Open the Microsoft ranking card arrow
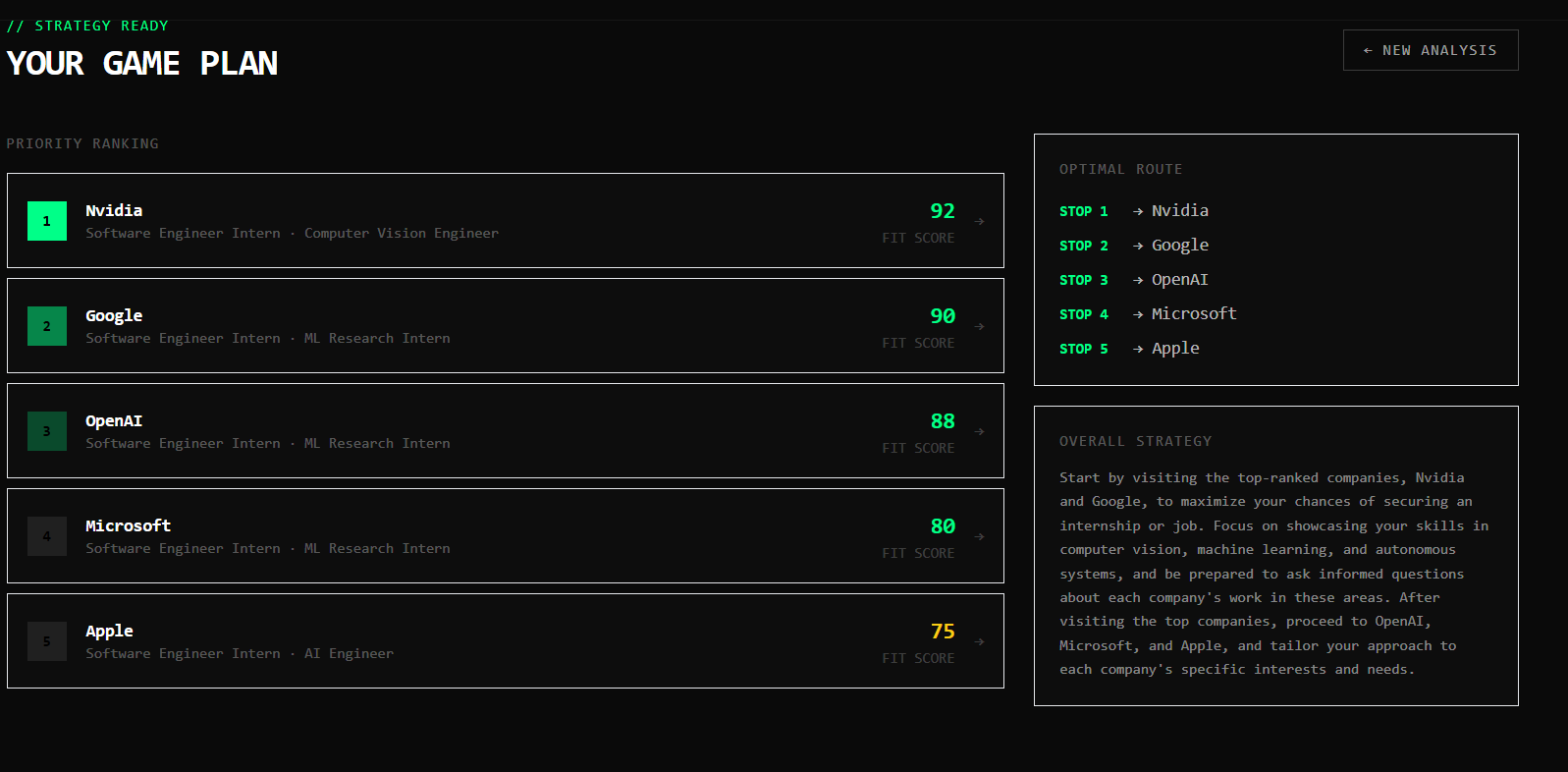Viewport: 1568px width, 772px height. pos(979,536)
